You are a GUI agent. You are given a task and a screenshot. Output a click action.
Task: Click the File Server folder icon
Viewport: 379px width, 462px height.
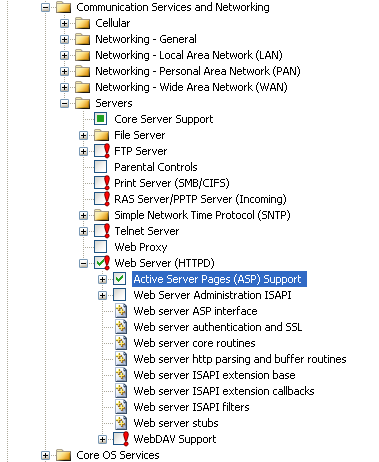(x=101, y=135)
